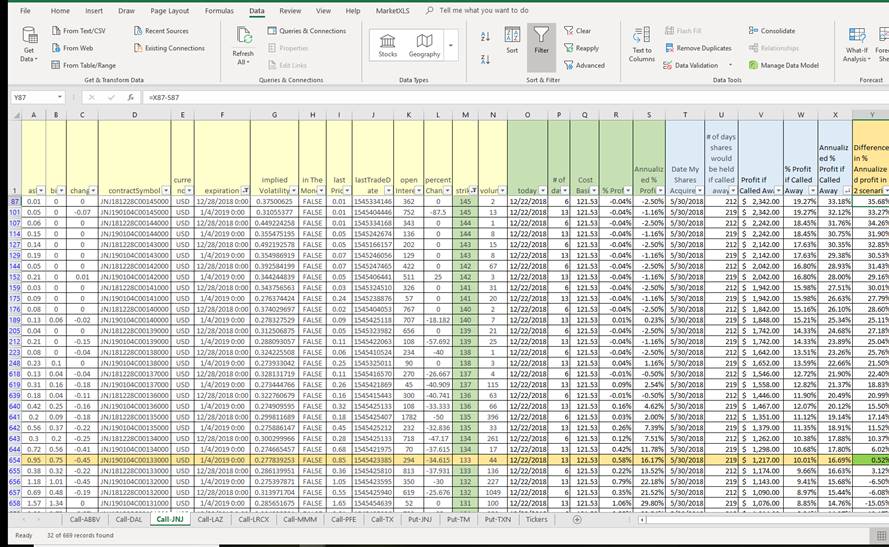Open the Get Data menu
This screenshot has width=889, height=547.
29,44
